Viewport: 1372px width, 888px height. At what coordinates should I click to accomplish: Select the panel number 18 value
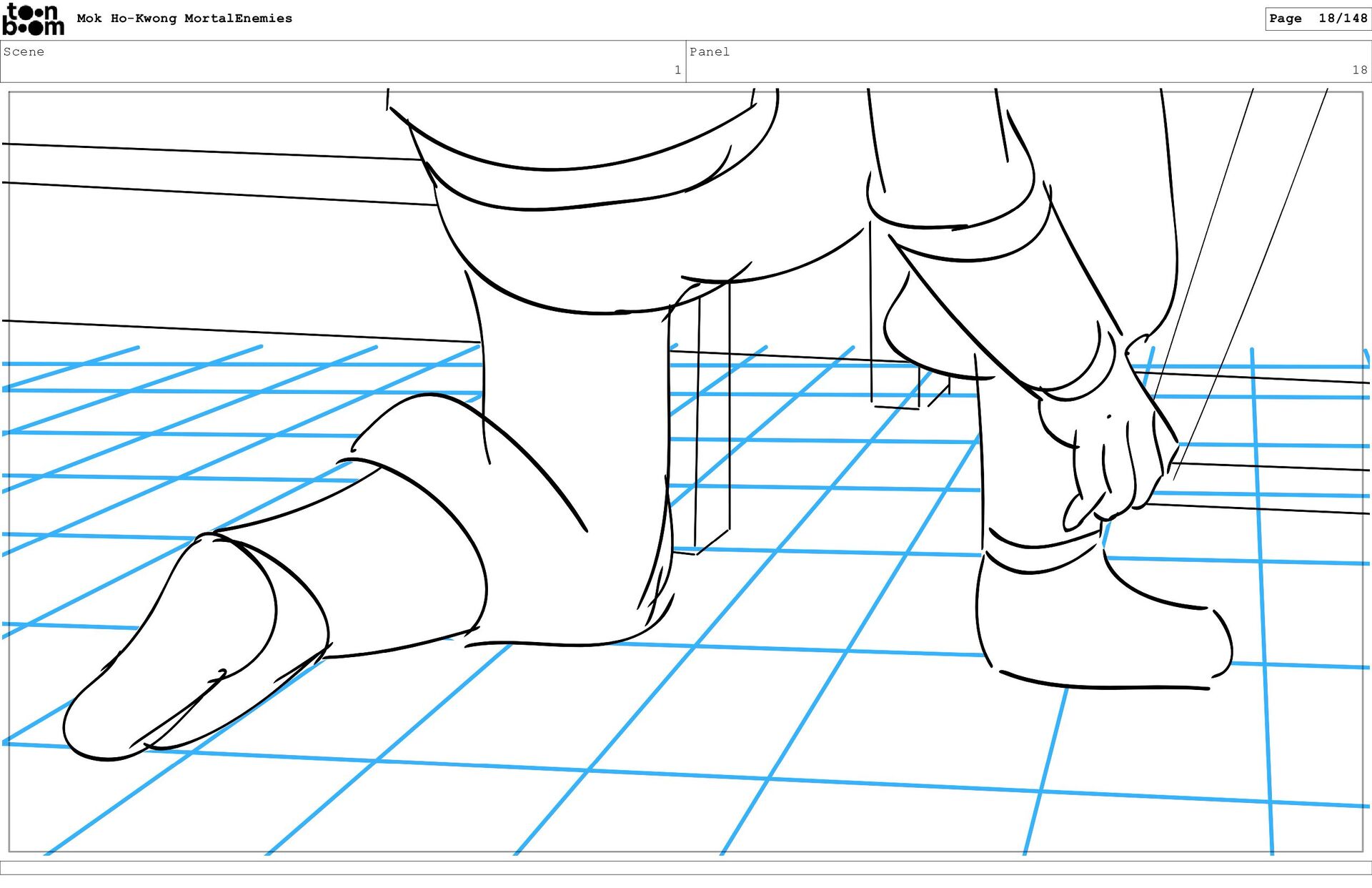click(x=1358, y=70)
